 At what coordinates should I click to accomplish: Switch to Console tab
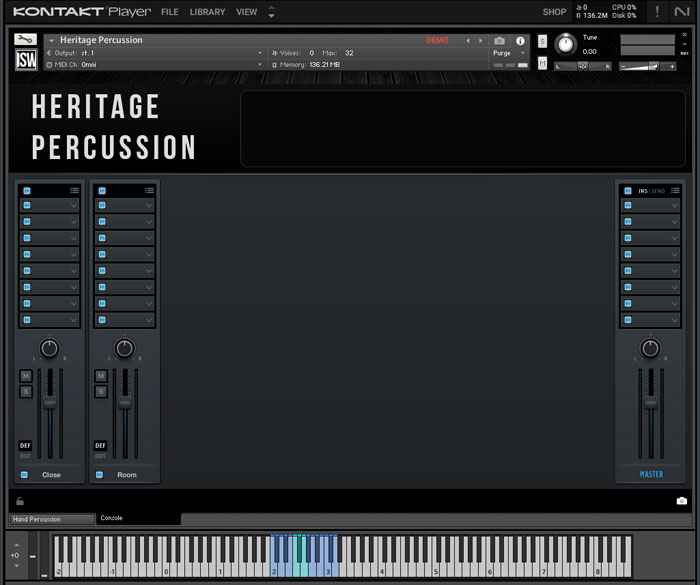coord(138,518)
